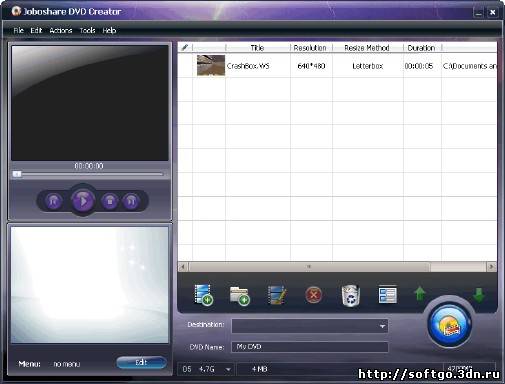
Task: Stop the preview playback
Action: pos(110,201)
